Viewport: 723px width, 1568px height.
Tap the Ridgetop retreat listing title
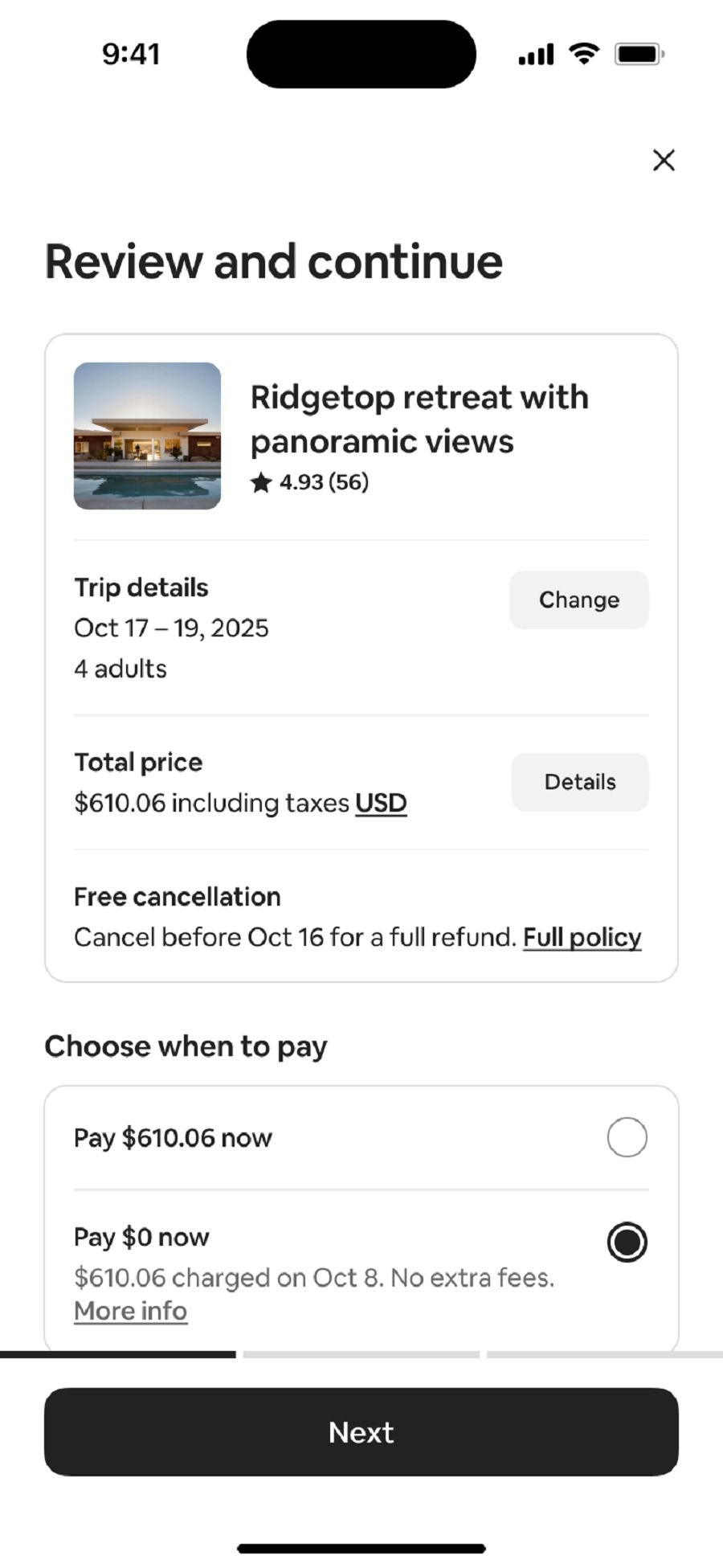point(419,419)
